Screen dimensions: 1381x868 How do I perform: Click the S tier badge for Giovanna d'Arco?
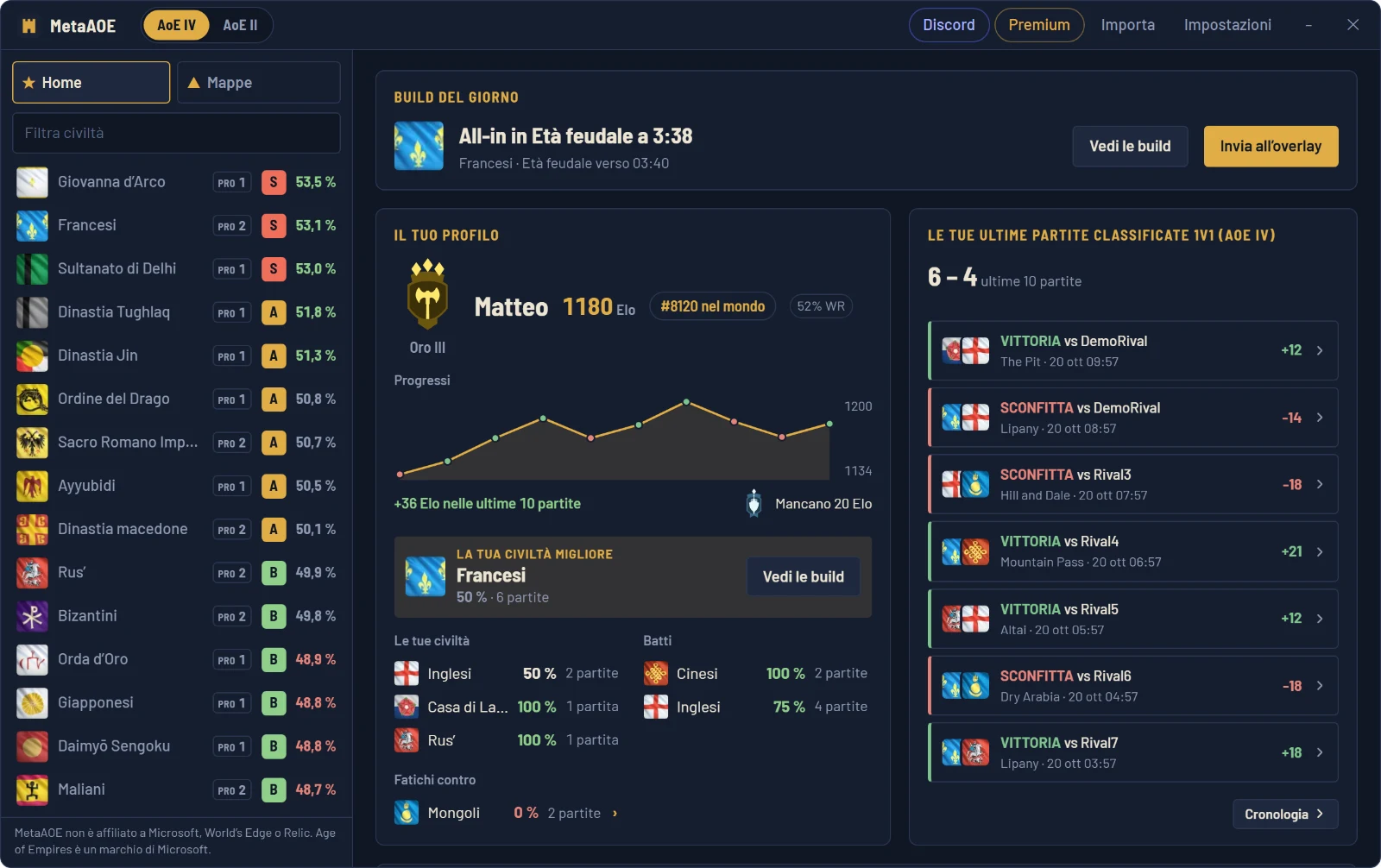point(274,182)
